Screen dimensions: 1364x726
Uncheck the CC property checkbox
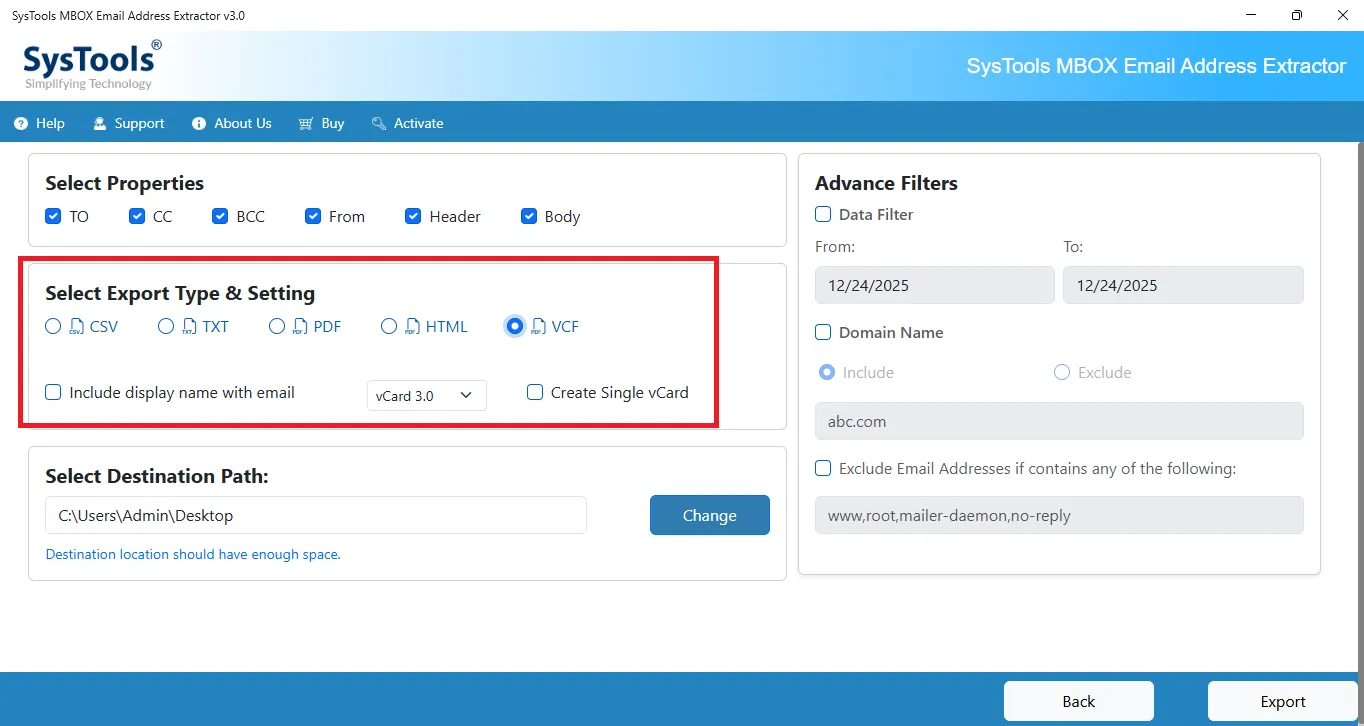pyautogui.click(x=137, y=216)
